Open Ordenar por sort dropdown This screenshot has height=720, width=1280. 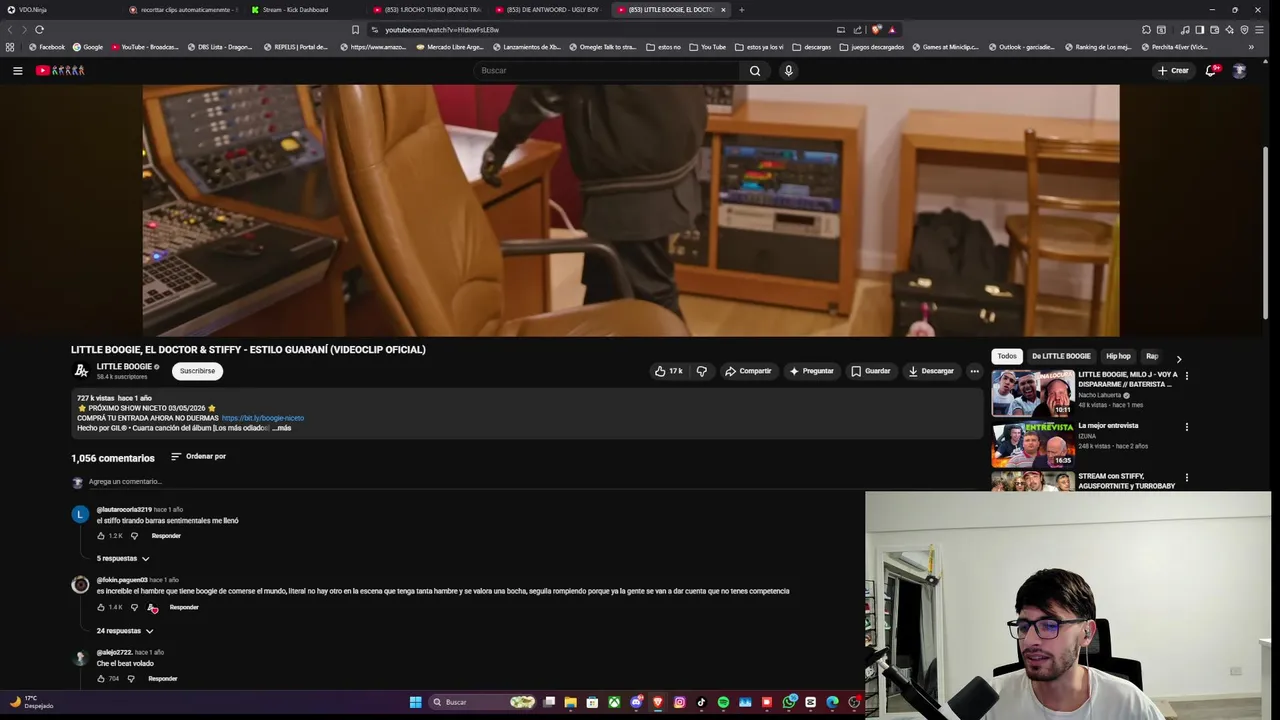tap(198, 457)
